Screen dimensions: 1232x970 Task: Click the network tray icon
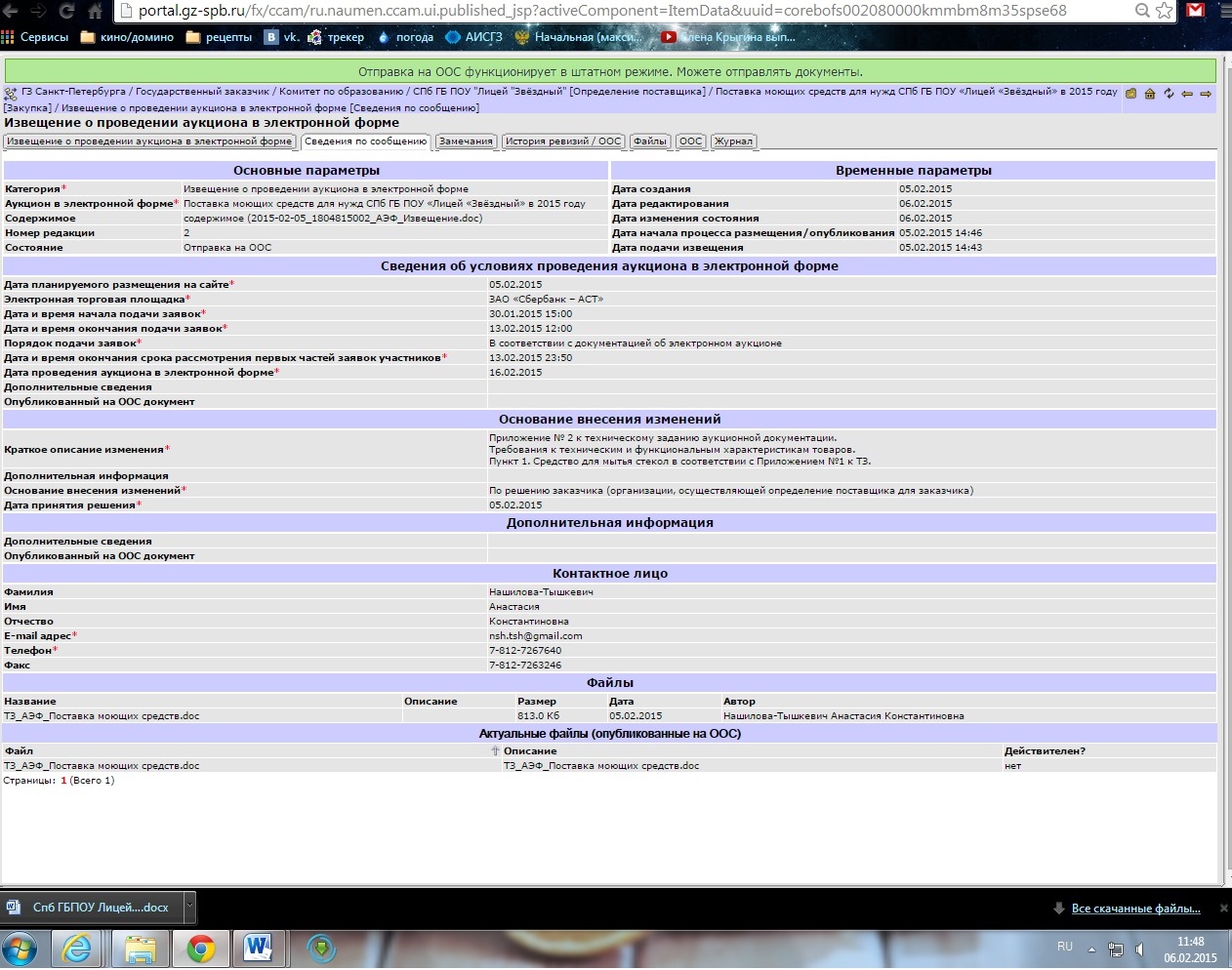pos(1116,949)
